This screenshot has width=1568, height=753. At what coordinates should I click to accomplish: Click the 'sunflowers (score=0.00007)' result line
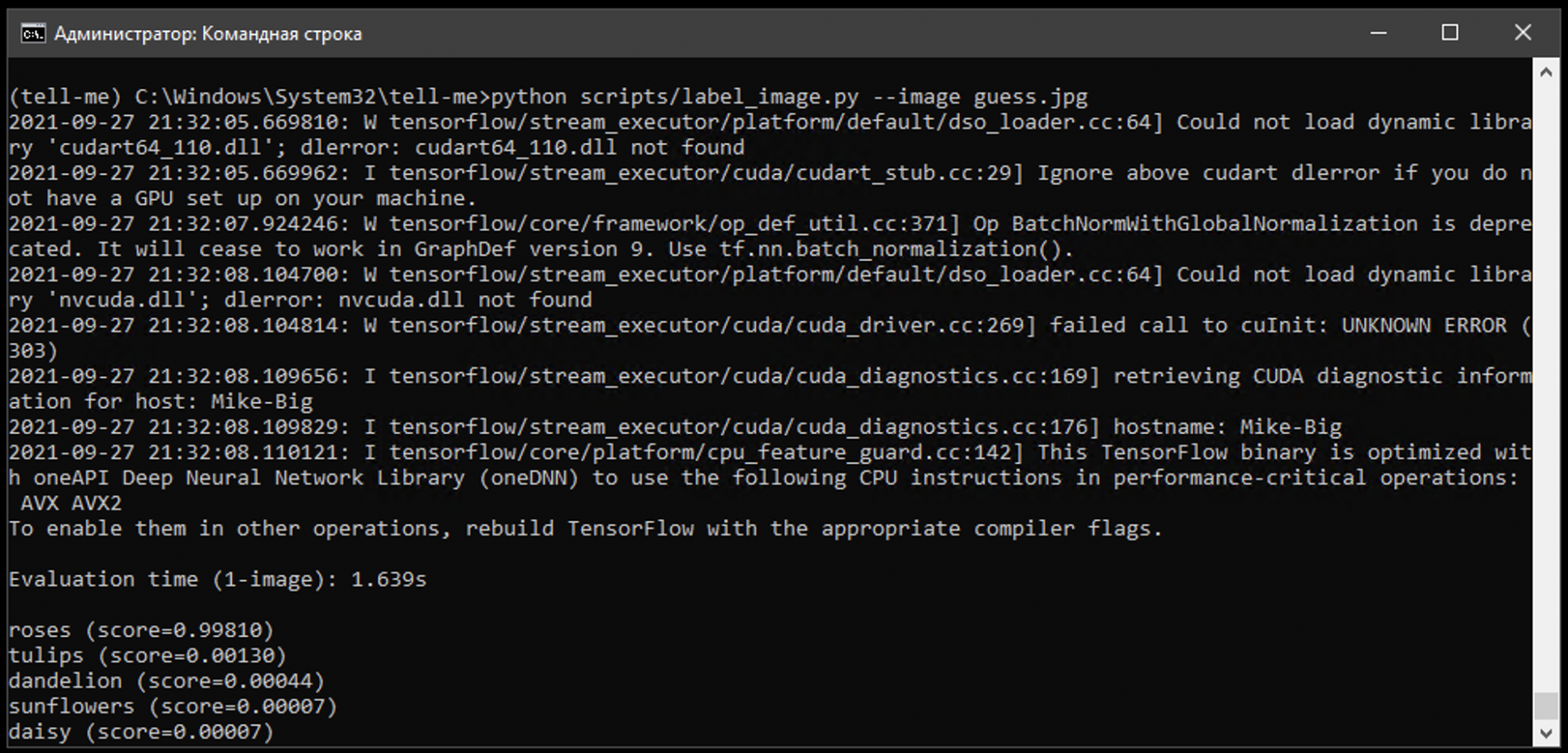pyautogui.click(x=172, y=706)
